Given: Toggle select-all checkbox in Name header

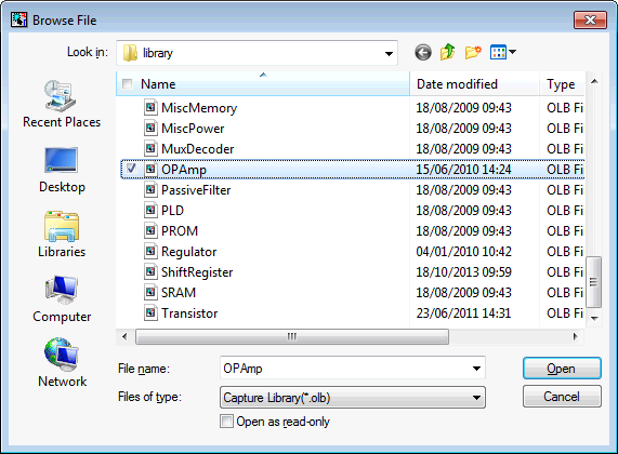Looking at the screenshot, I should tap(127, 85).
